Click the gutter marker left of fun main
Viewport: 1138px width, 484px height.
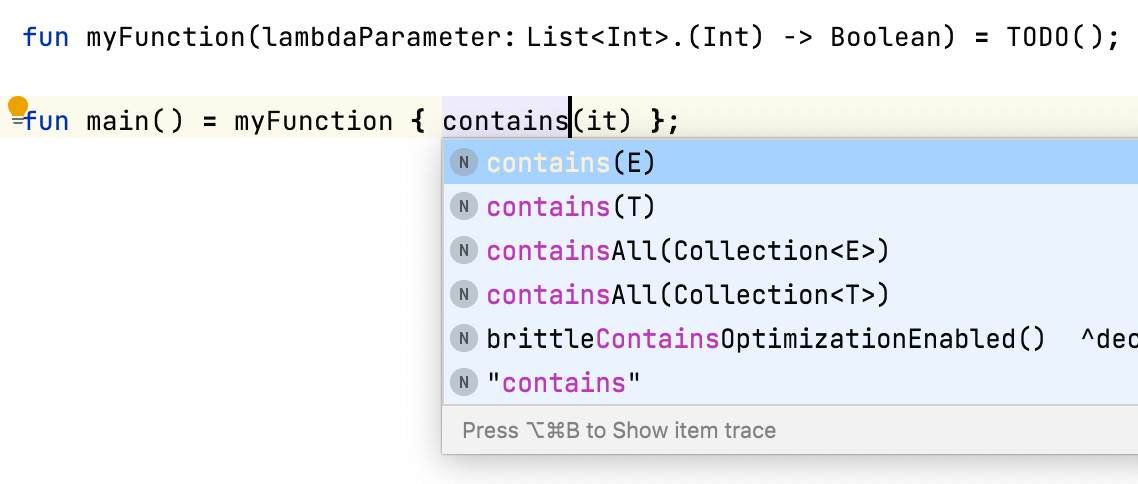(x=17, y=123)
